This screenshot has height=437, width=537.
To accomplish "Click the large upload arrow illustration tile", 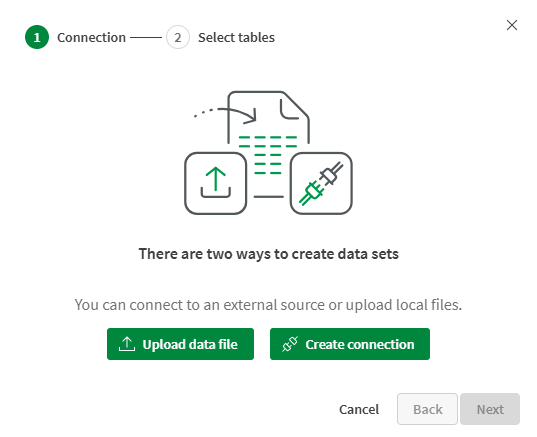I will 215,184.
